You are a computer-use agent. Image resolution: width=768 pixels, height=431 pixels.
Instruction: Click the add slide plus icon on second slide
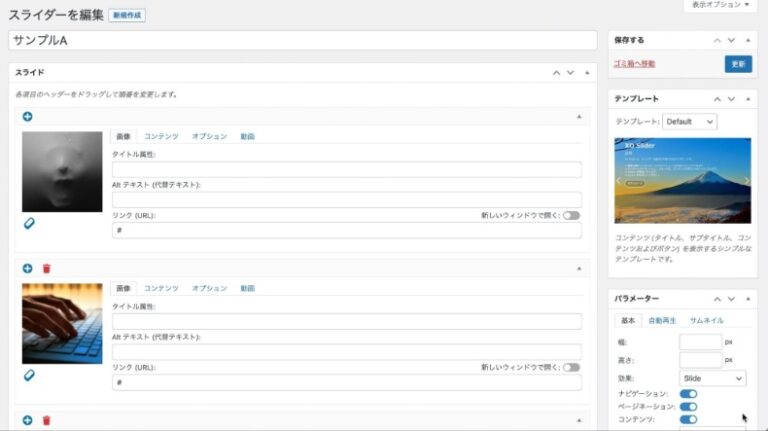[28, 269]
